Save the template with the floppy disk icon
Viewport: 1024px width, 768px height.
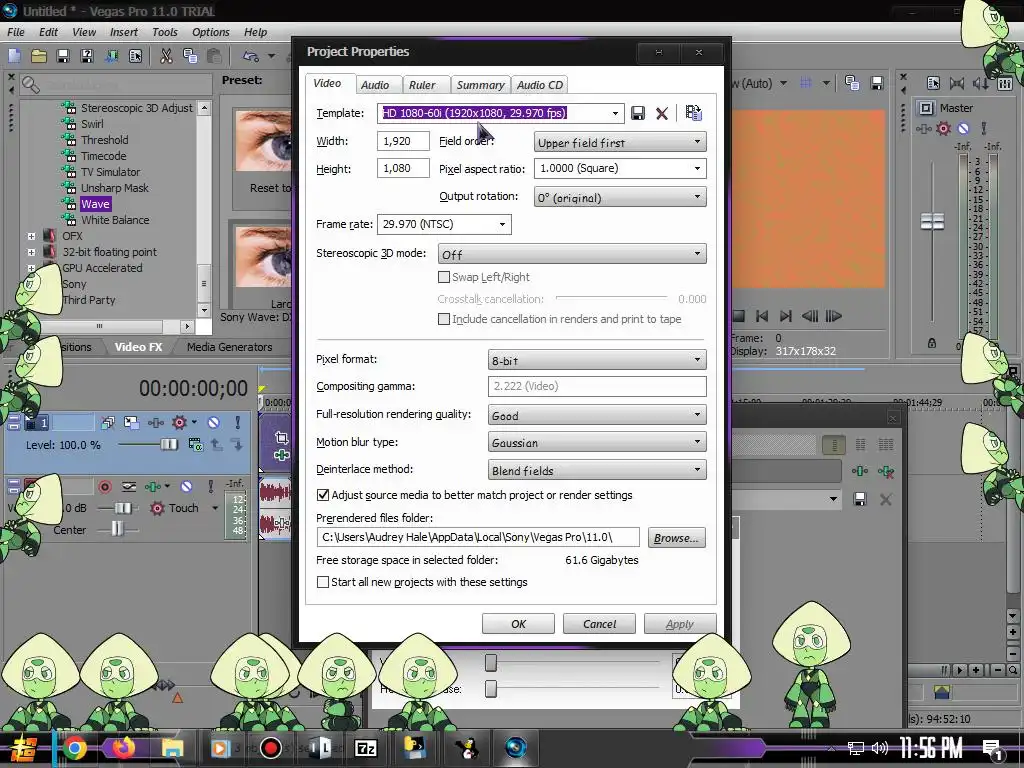click(637, 113)
